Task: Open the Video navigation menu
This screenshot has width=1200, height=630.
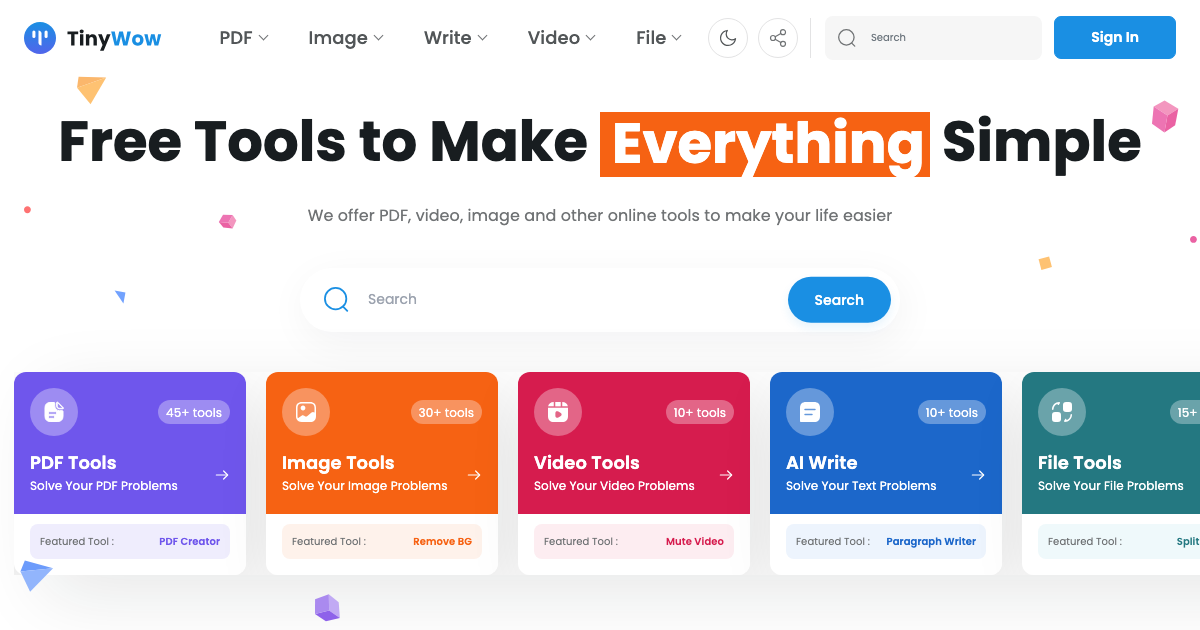Action: pyautogui.click(x=561, y=38)
